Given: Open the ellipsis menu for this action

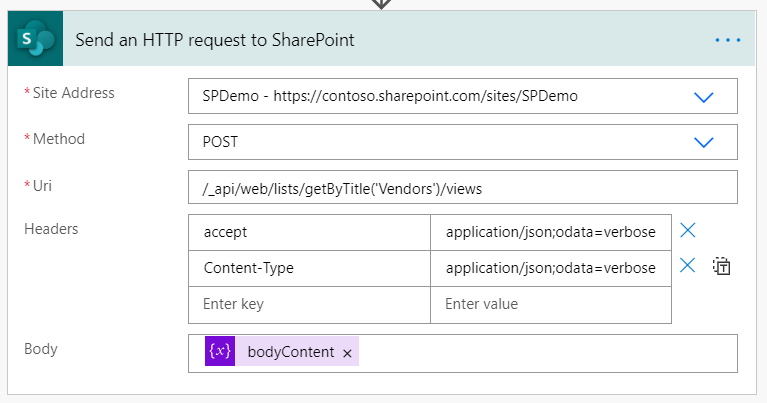Looking at the screenshot, I should (727, 40).
